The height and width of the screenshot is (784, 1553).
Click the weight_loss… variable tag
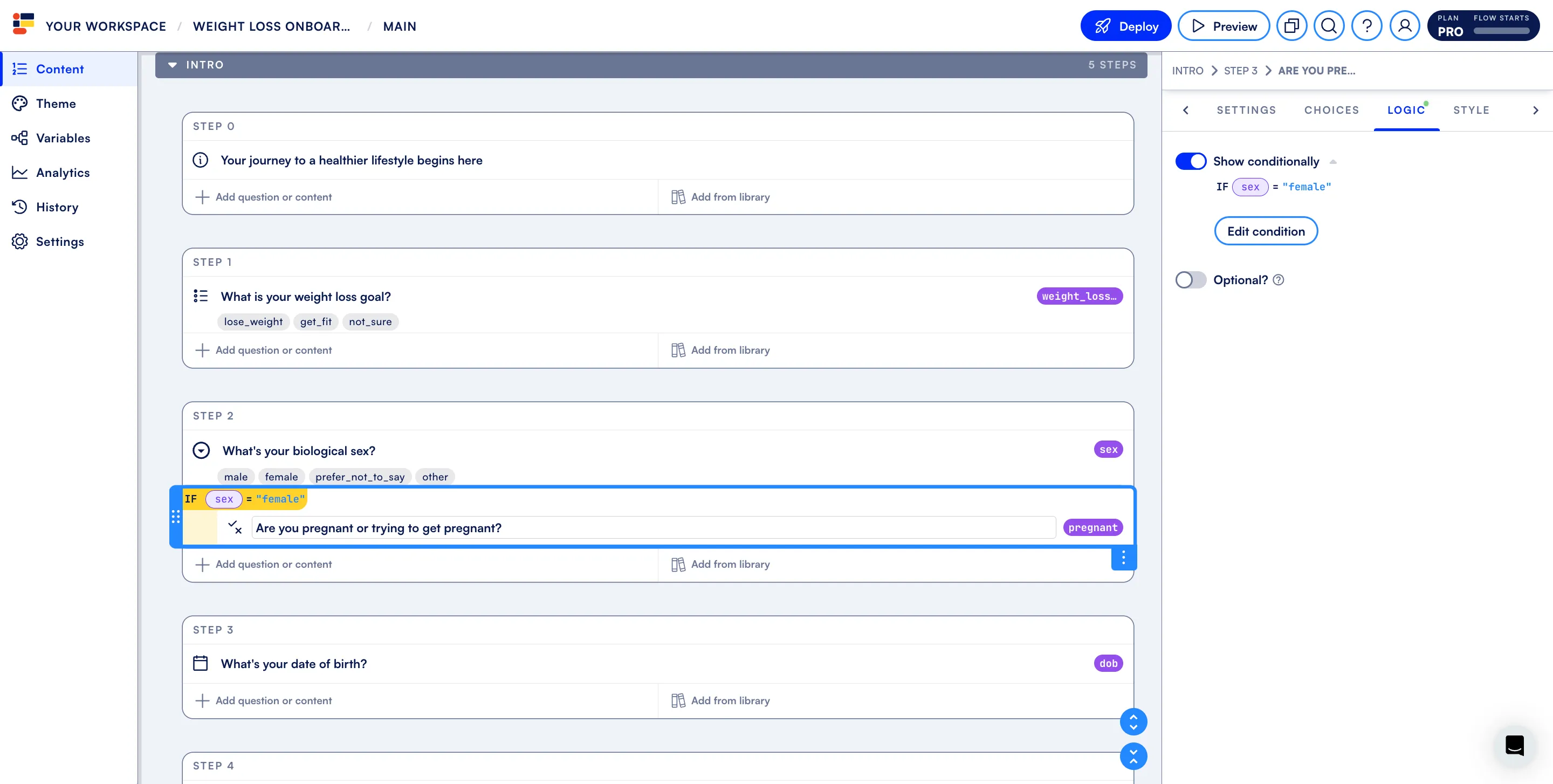tap(1079, 296)
